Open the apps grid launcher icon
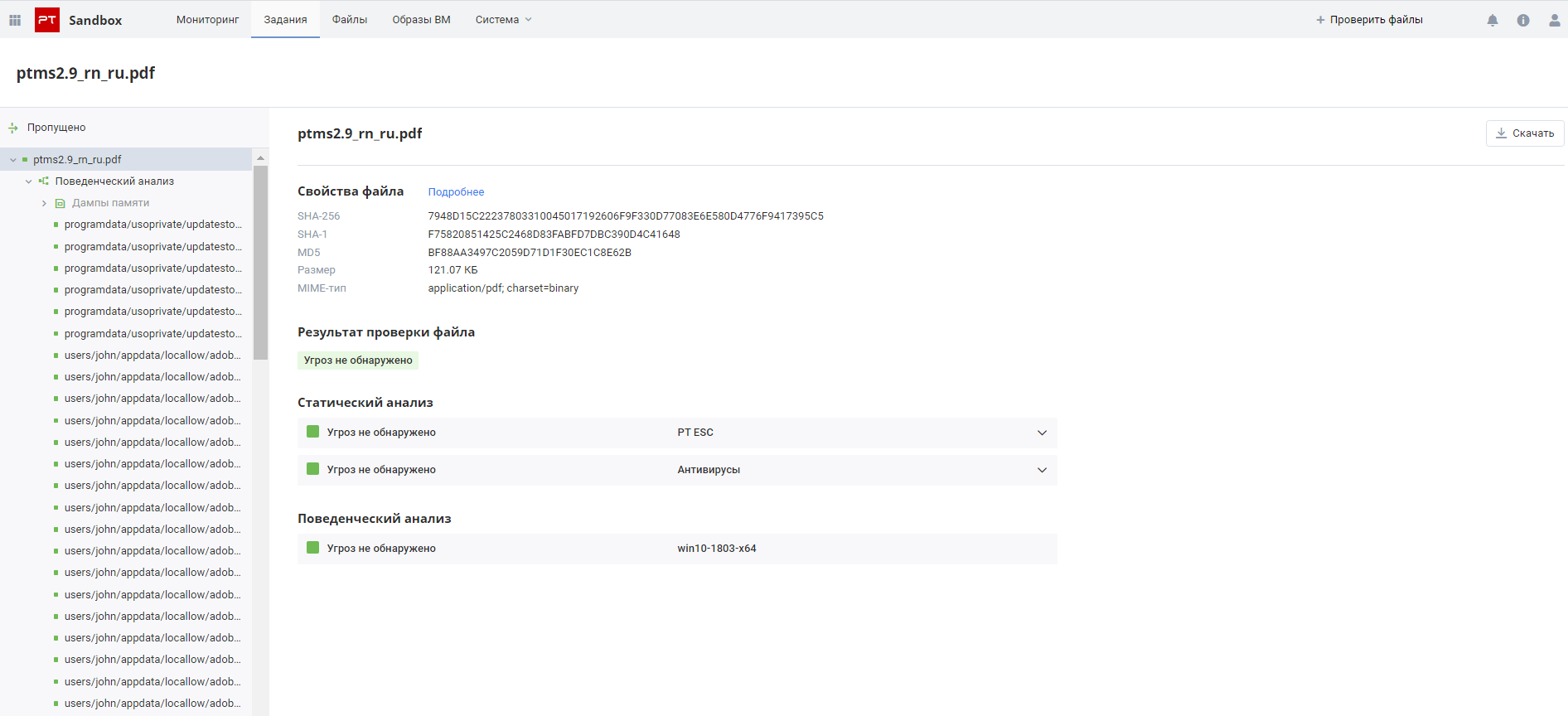The width and height of the screenshot is (1568, 716). tap(15, 20)
